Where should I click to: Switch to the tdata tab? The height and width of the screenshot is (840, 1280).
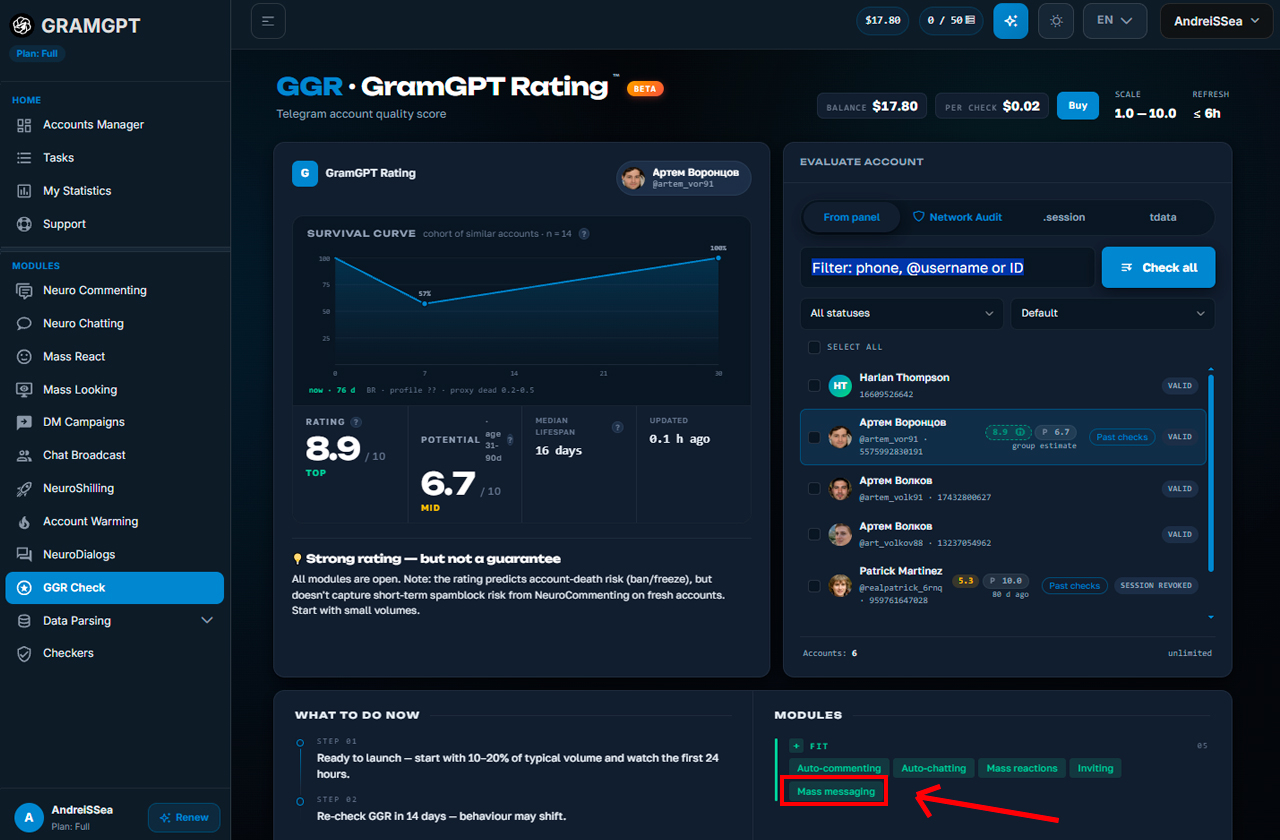pyautogui.click(x=1163, y=217)
